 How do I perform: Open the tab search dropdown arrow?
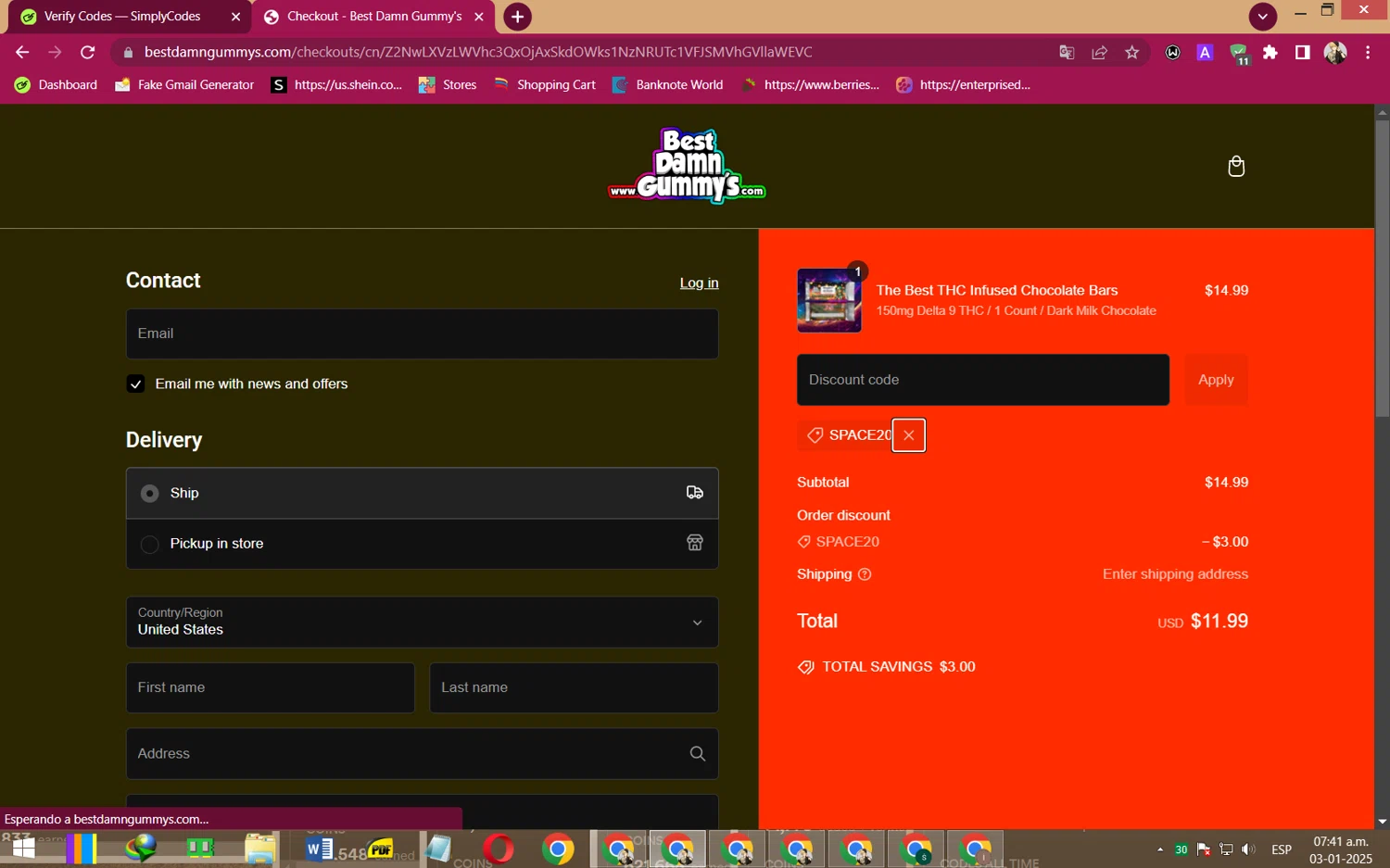pos(1262,16)
